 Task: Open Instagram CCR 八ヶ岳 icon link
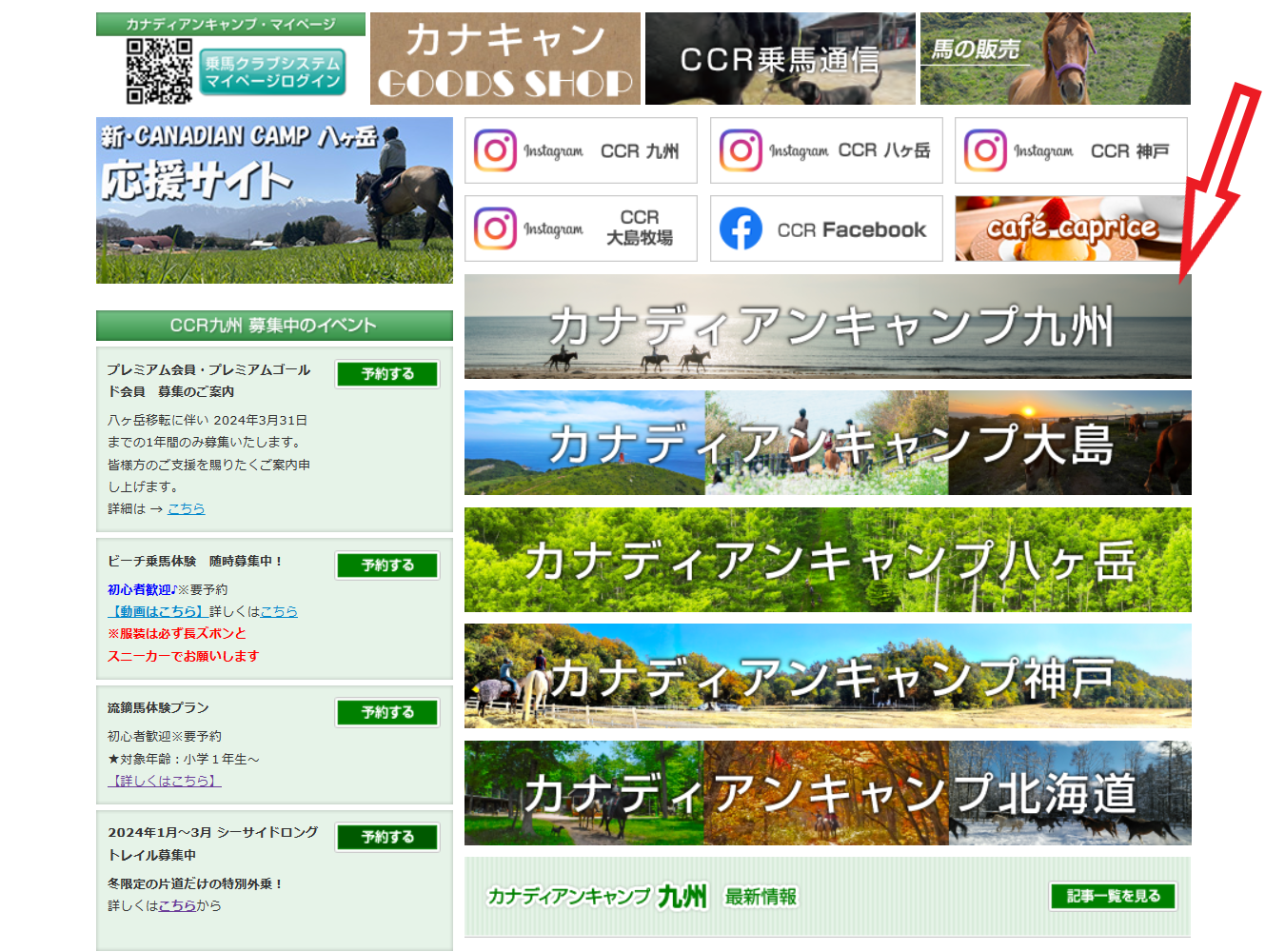tap(826, 150)
